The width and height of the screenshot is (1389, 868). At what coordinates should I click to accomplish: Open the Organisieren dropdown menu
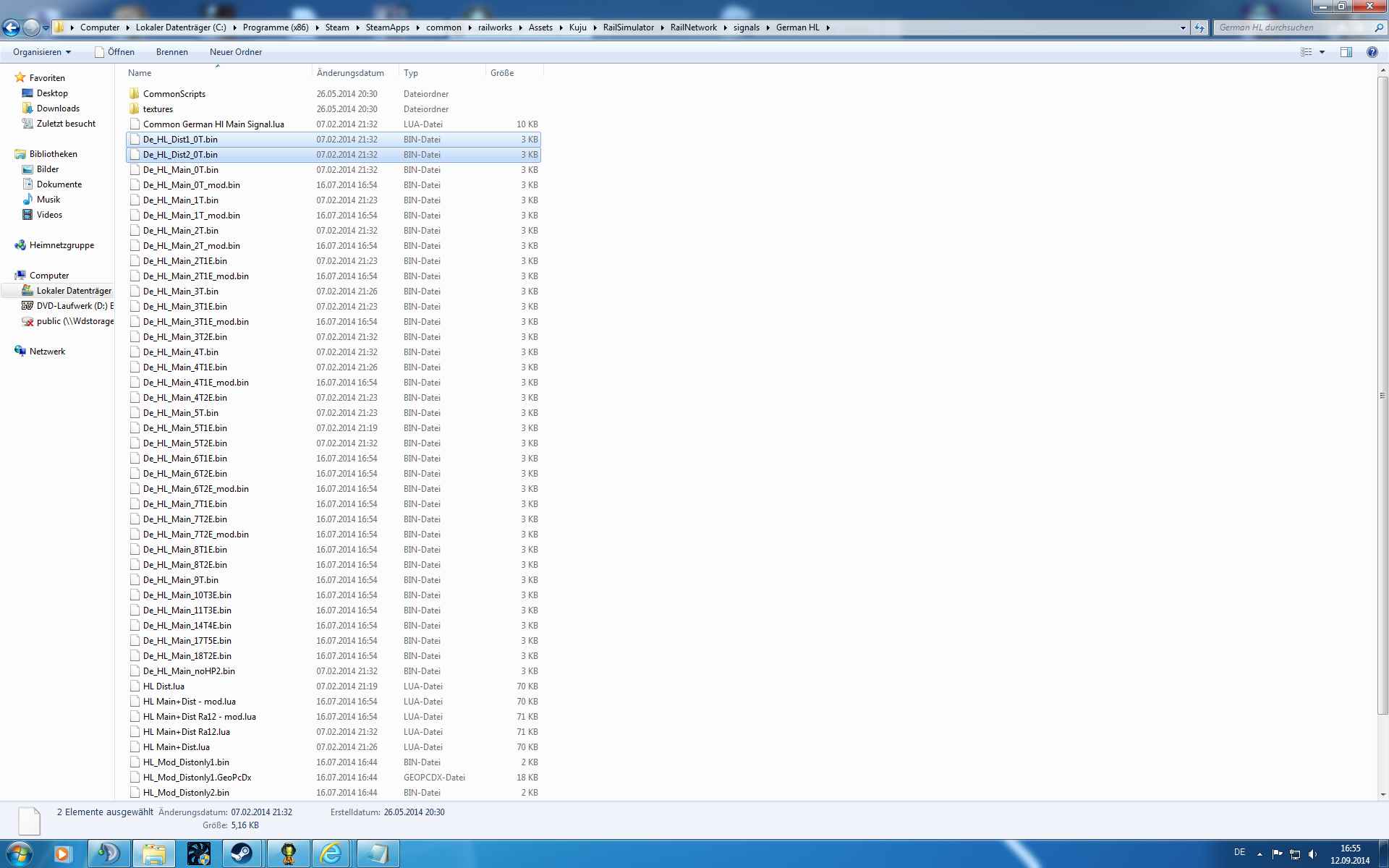[42, 52]
